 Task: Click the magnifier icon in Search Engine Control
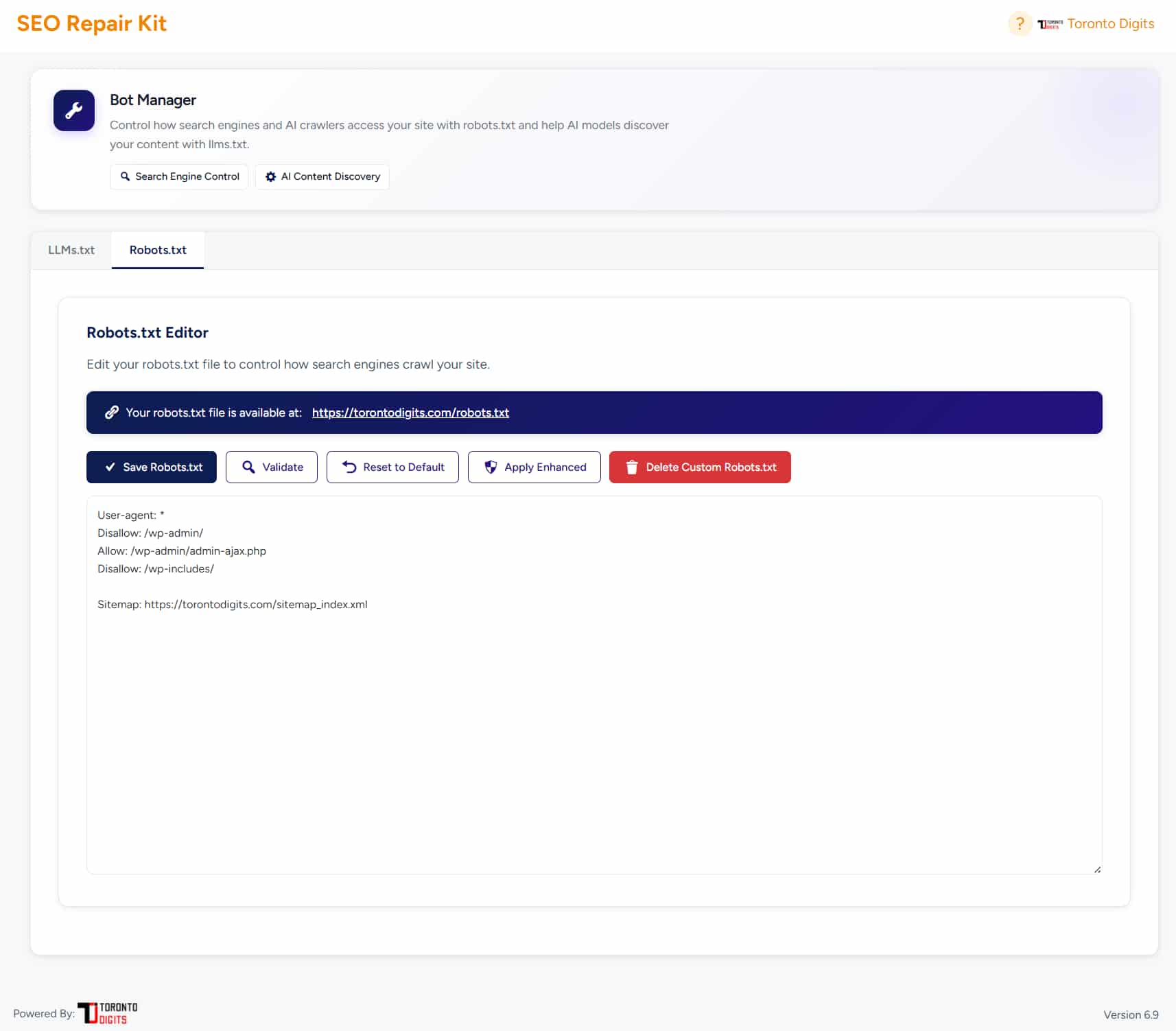[x=125, y=176]
